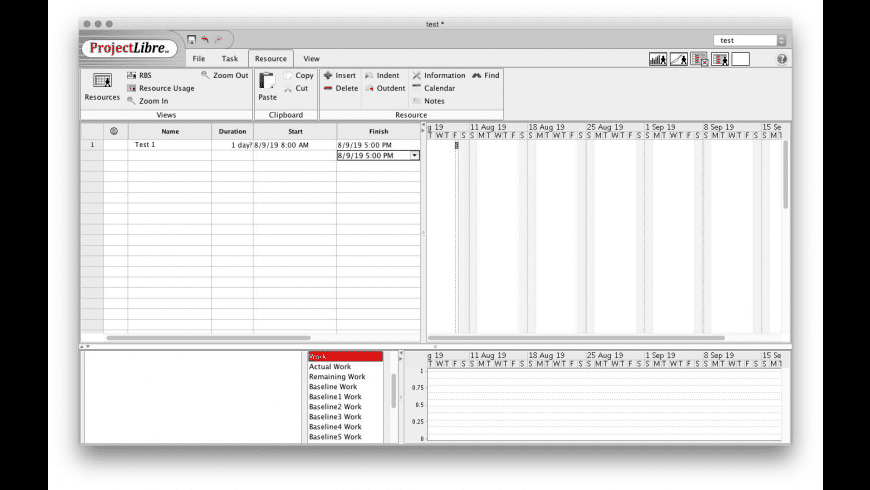Open the resource Calendar
This screenshot has height=490, width=870.
433,88
